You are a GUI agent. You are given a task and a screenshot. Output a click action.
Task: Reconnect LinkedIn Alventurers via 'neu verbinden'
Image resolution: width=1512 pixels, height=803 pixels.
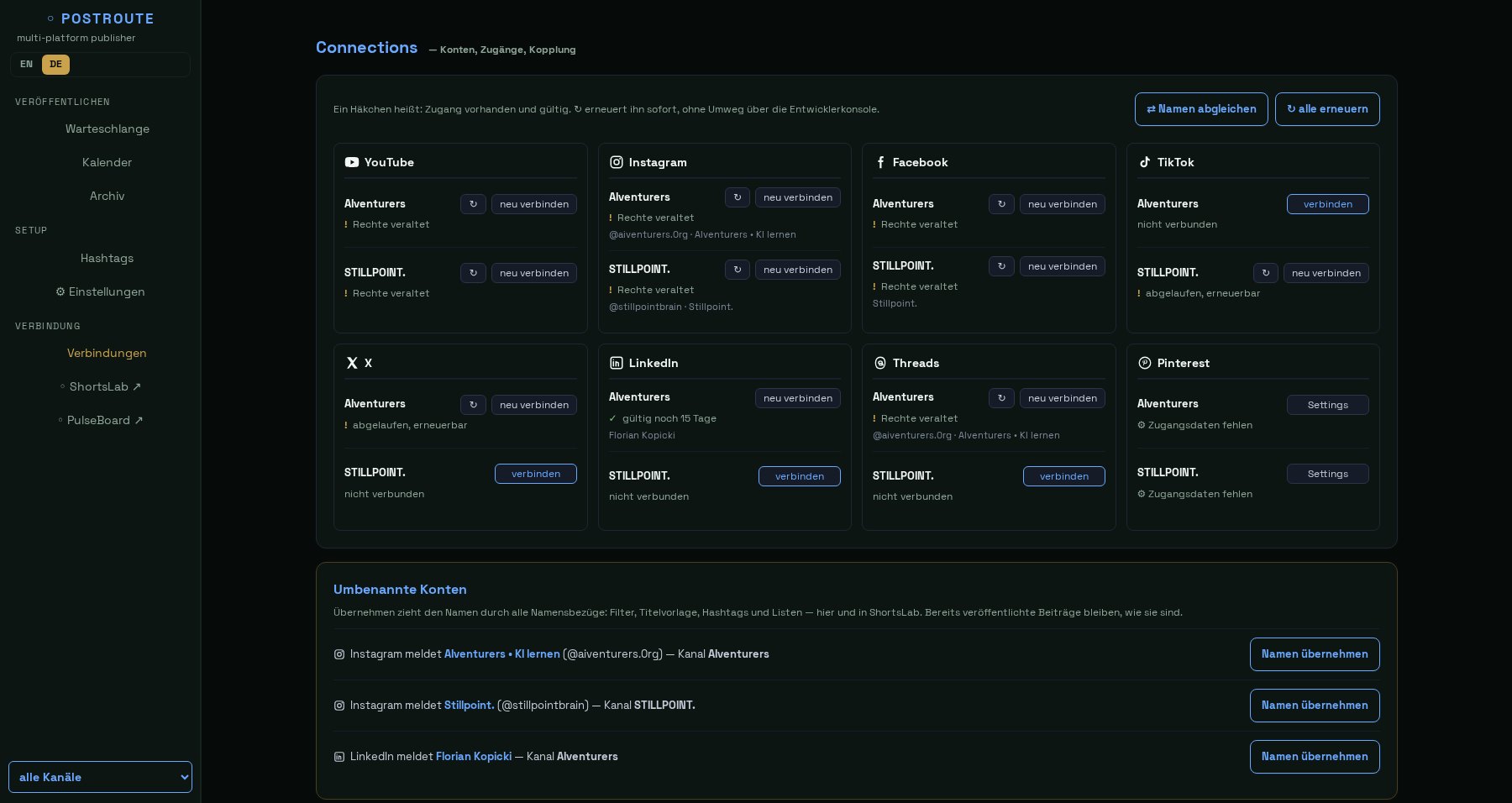(798, 398)
